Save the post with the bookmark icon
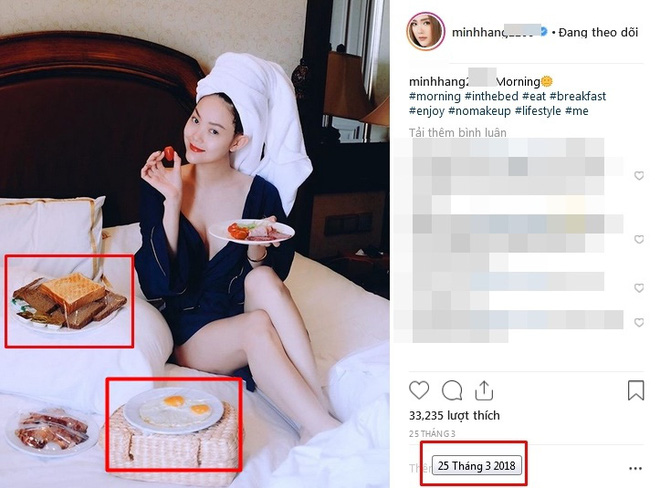This screenshot has height=488, width=660. click(x=636, y=390)
